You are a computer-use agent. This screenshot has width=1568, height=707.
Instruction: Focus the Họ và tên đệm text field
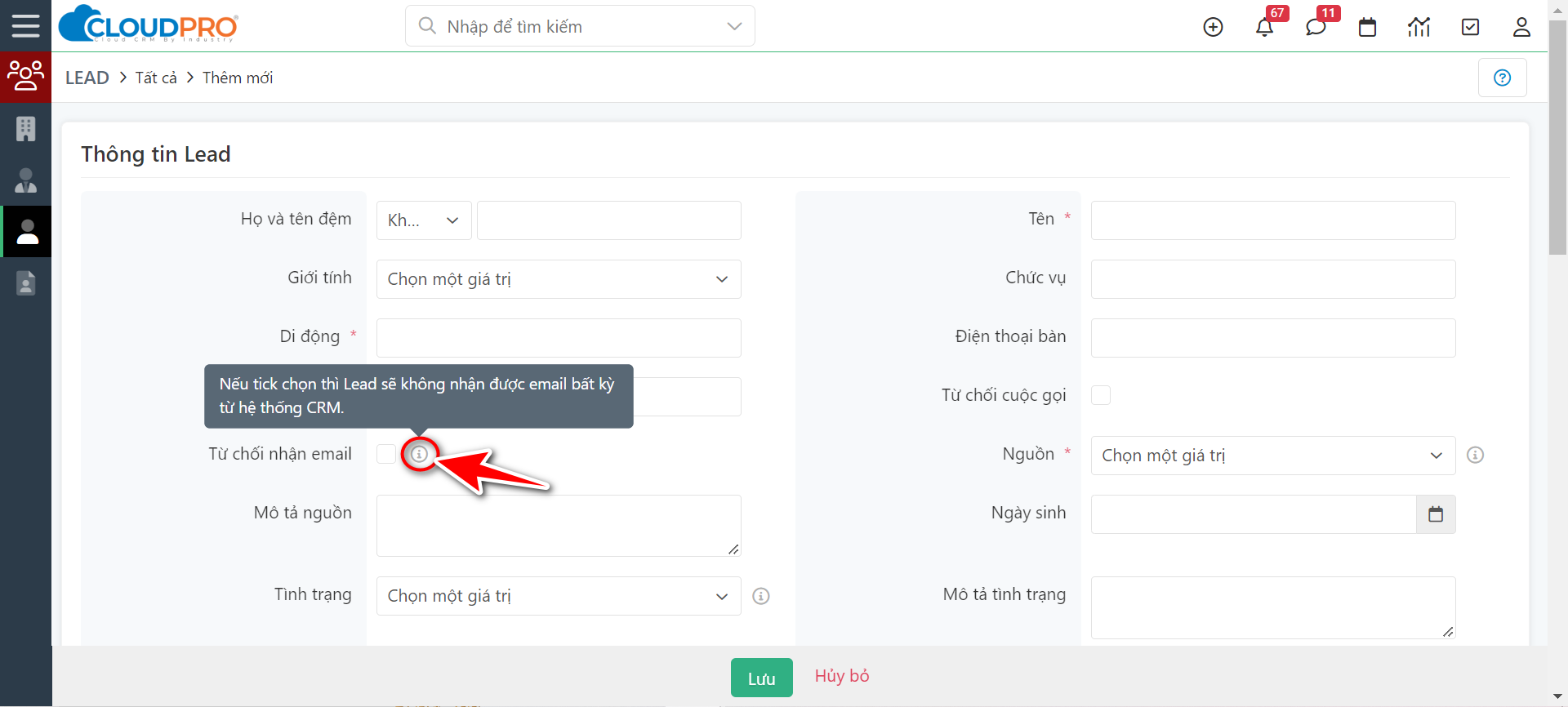click(609, 220)
